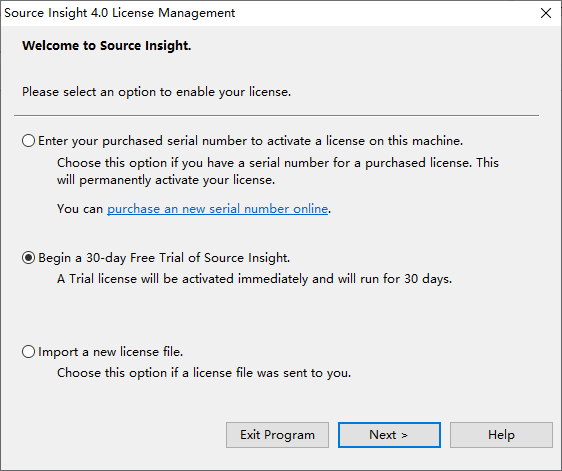Click the 'Welcome to Source Insight.' heading
This screenshot has width=562, height=471.
point(106,46)
